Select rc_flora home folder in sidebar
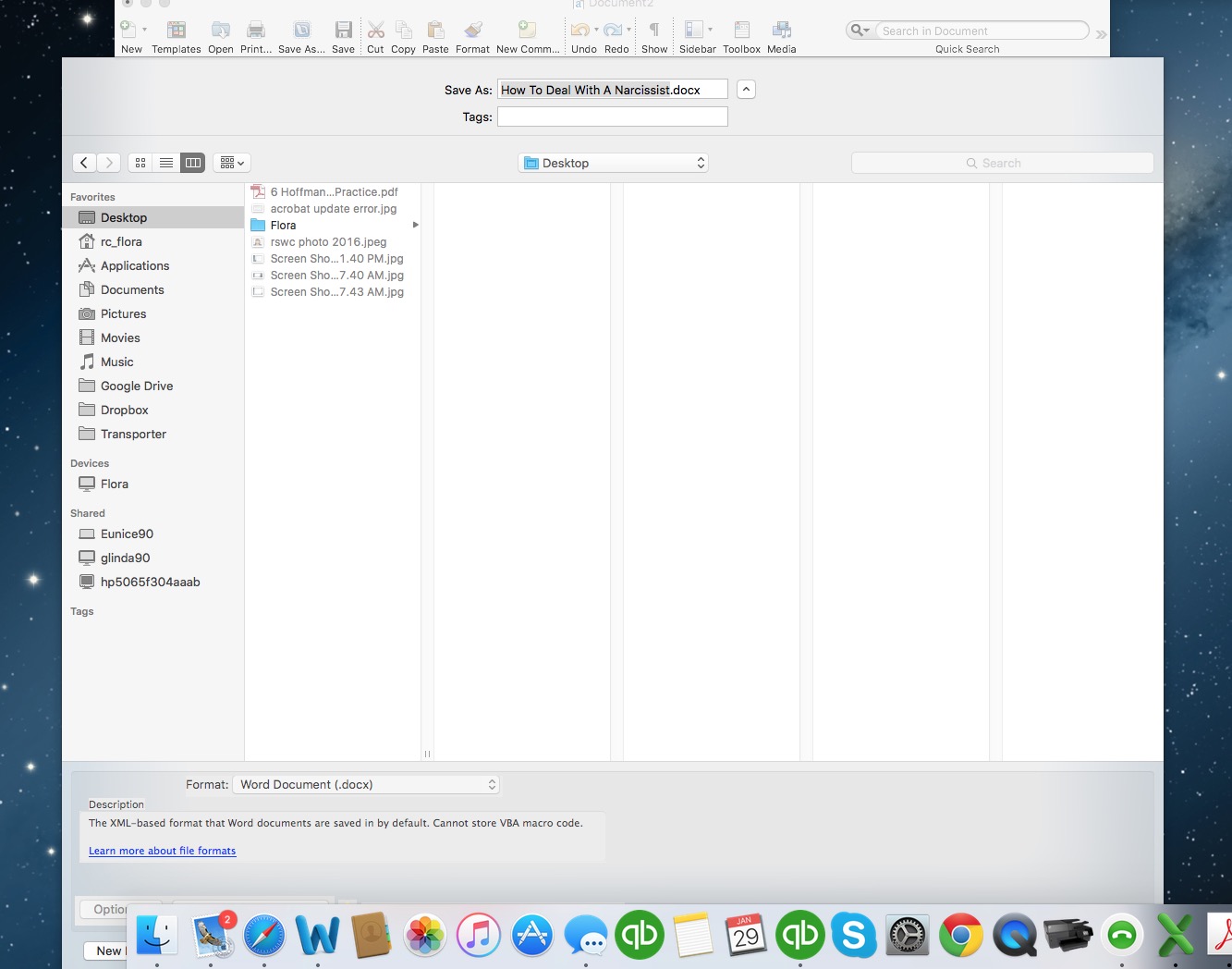Image resolution: width=1232 pixels, height=969 pixels. [x=153, y=241]
